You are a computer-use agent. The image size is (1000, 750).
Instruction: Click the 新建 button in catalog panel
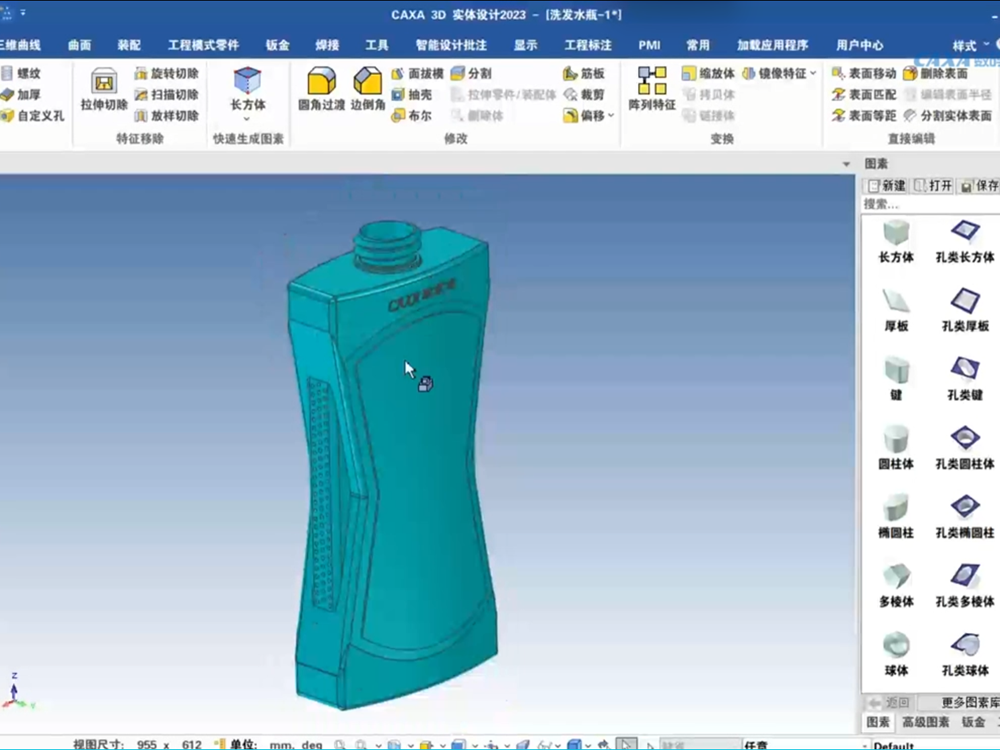pos(887,186)
